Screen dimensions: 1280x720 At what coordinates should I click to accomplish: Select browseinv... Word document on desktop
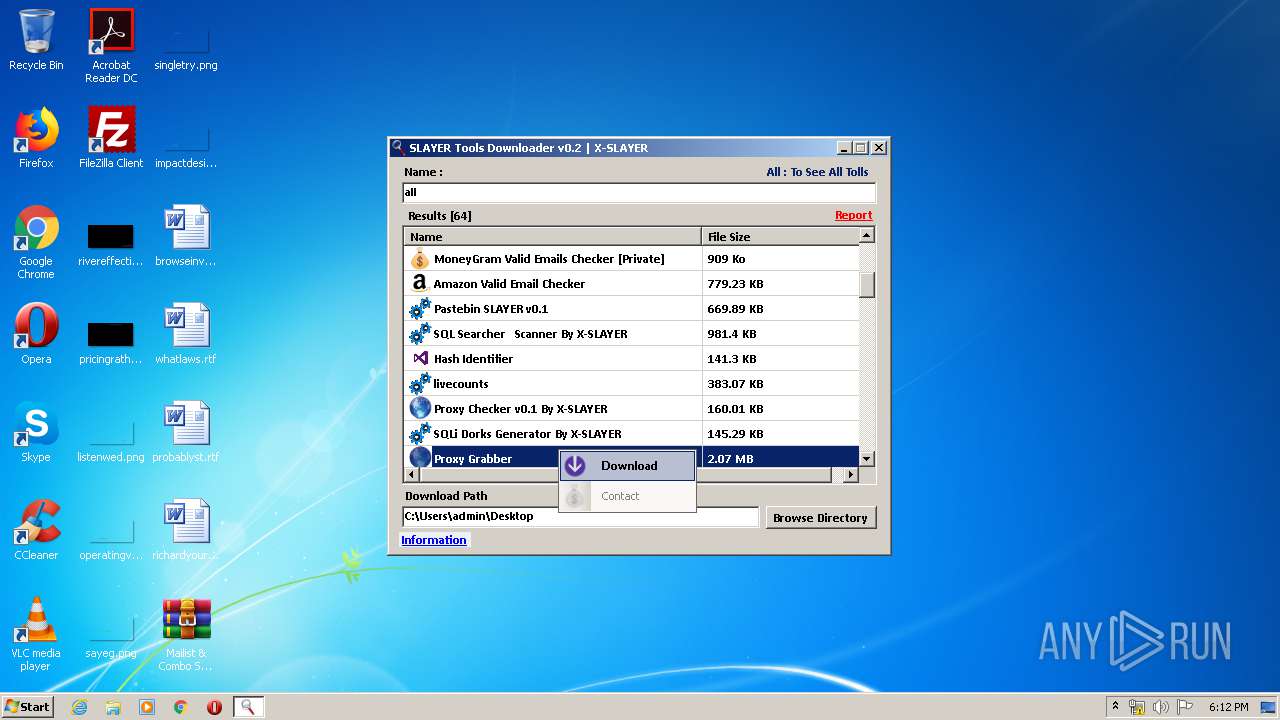point(186,236)
